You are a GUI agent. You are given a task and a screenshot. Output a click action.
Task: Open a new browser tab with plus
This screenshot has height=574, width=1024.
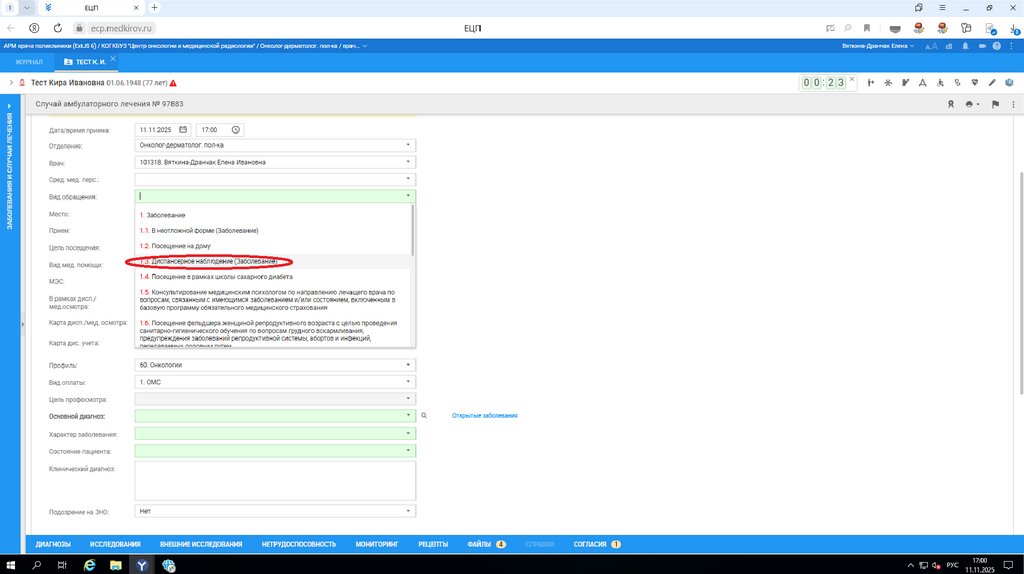tap(154, 8)
